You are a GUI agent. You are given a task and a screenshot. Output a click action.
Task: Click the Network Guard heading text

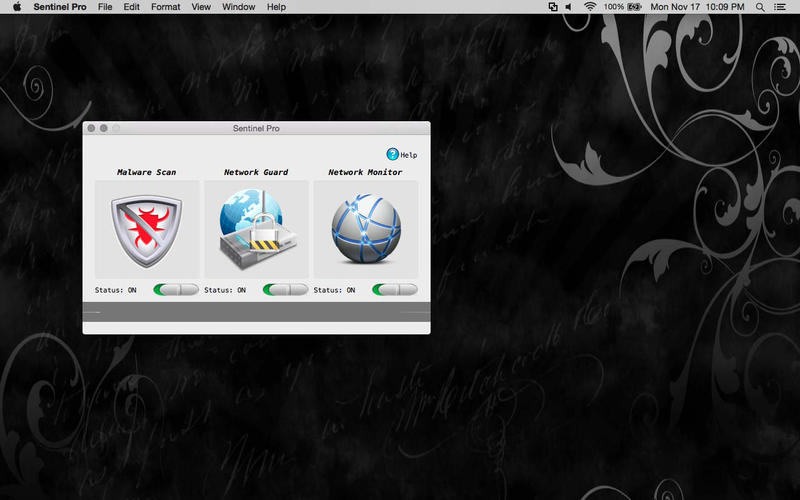(256, 172)
